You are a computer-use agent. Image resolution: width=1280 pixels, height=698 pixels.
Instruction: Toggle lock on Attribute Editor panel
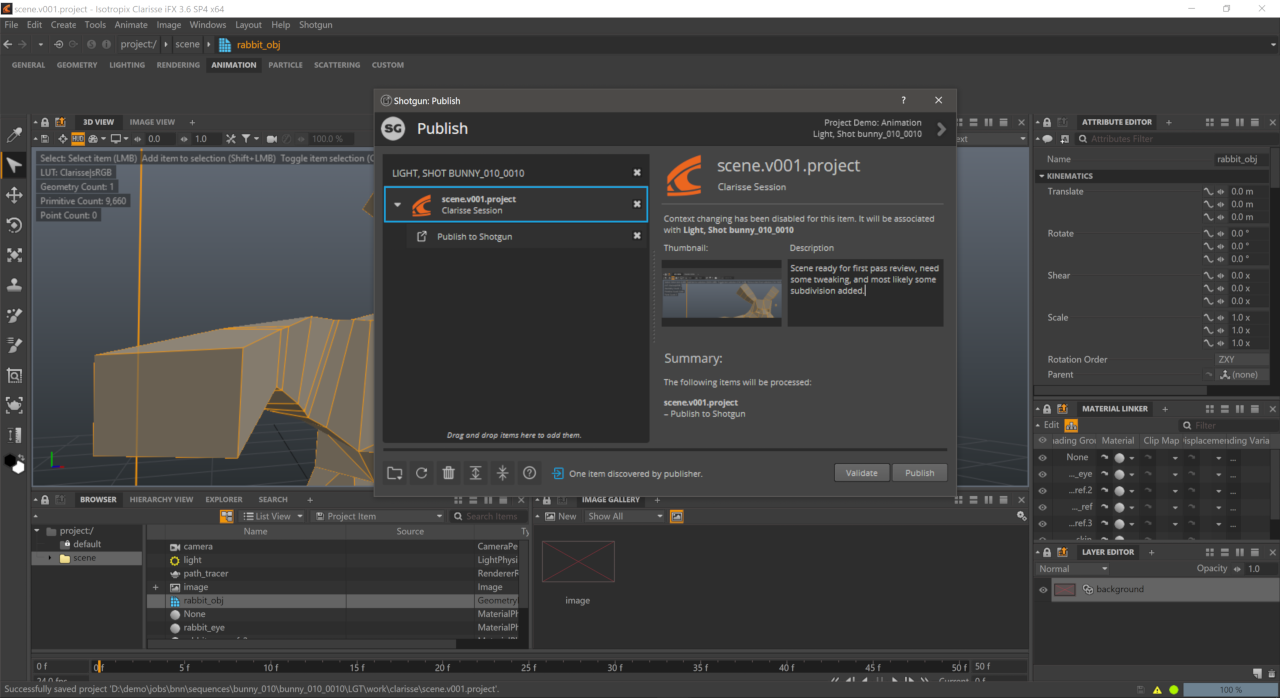pos(1048,122)
